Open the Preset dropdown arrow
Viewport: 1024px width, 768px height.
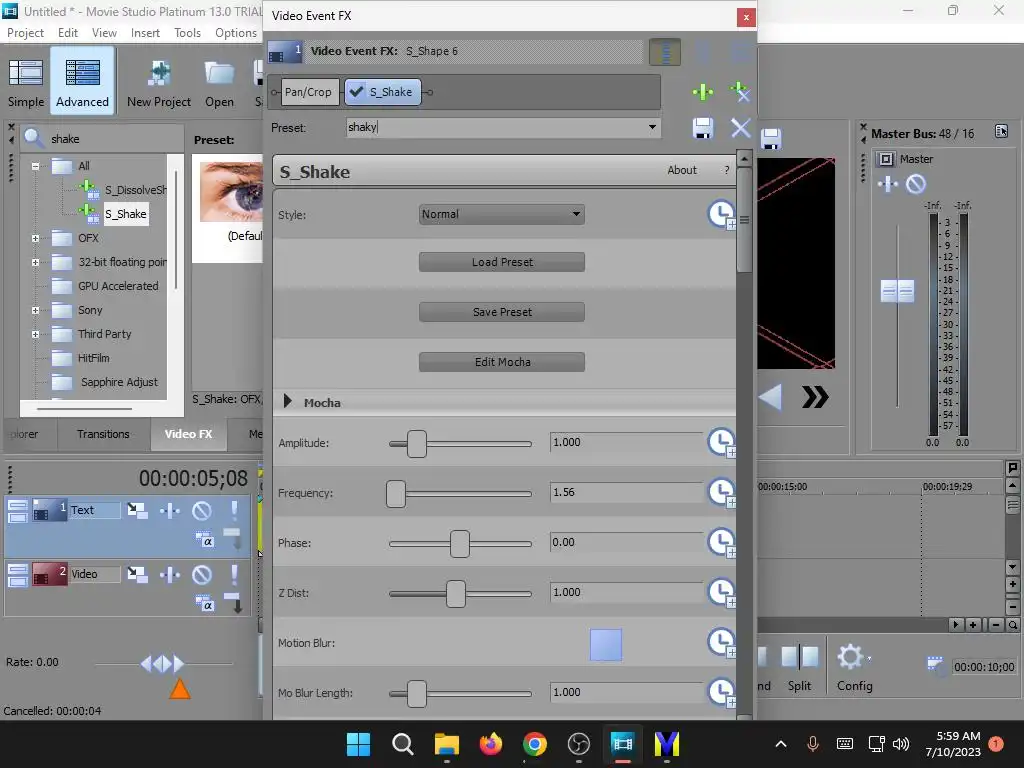click(x=652, y=127)
